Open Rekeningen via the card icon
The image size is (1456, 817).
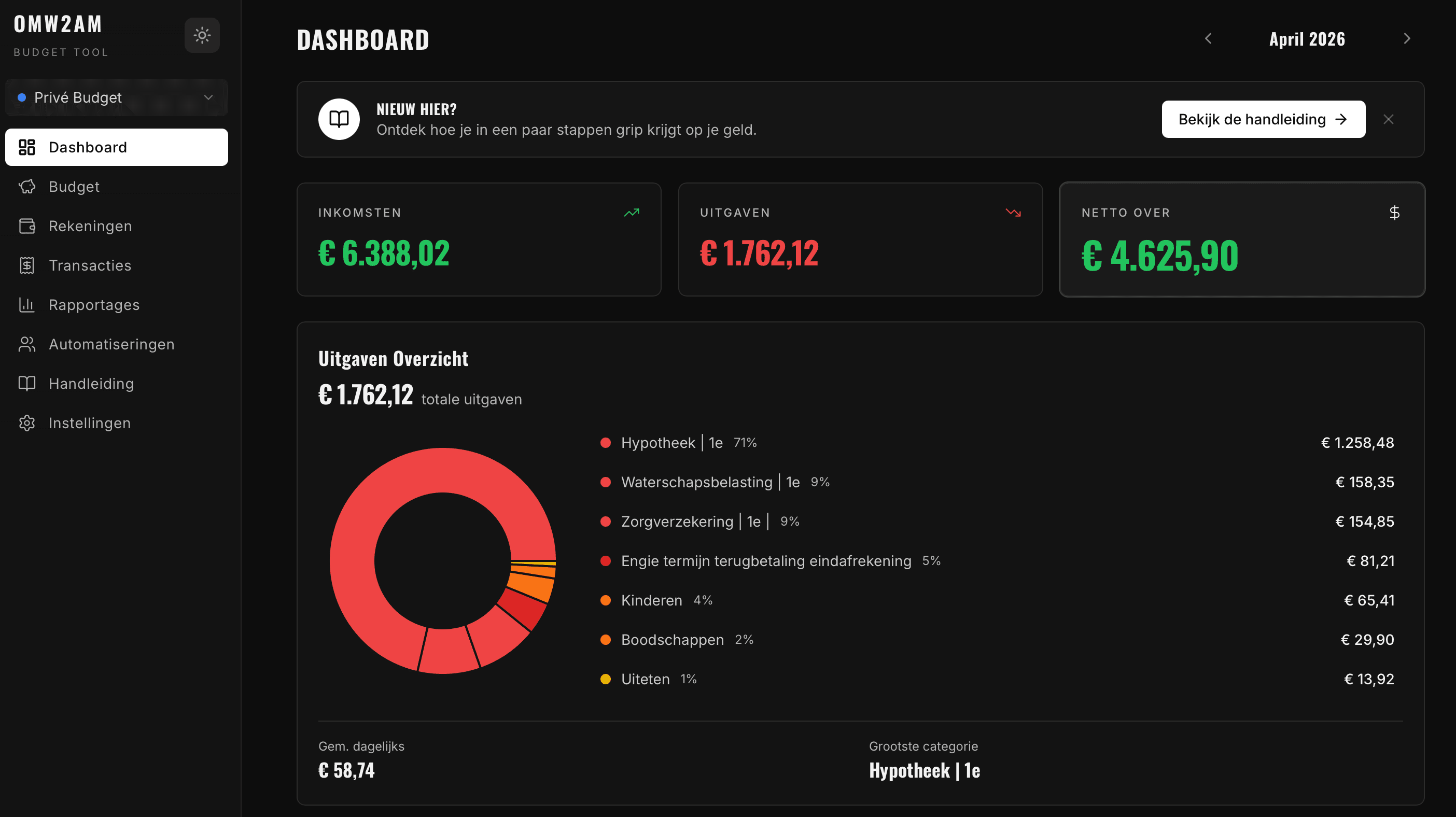coord(26,226)
